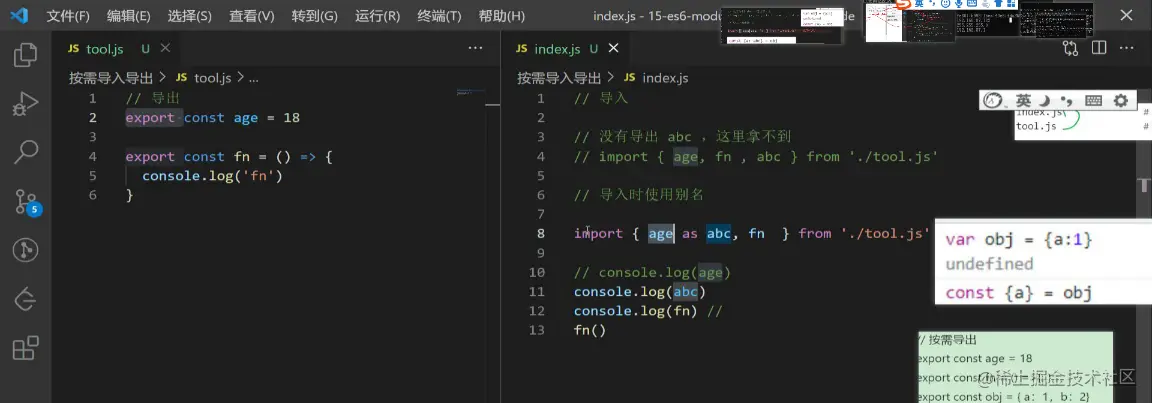Open 编辑(E) menu
The height and width of the screenshot is (403, 1152).
[x=129, y=15]
